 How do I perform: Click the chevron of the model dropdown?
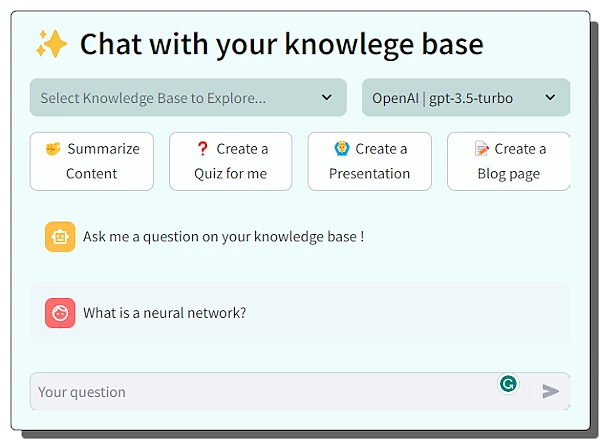coord(551,98)
